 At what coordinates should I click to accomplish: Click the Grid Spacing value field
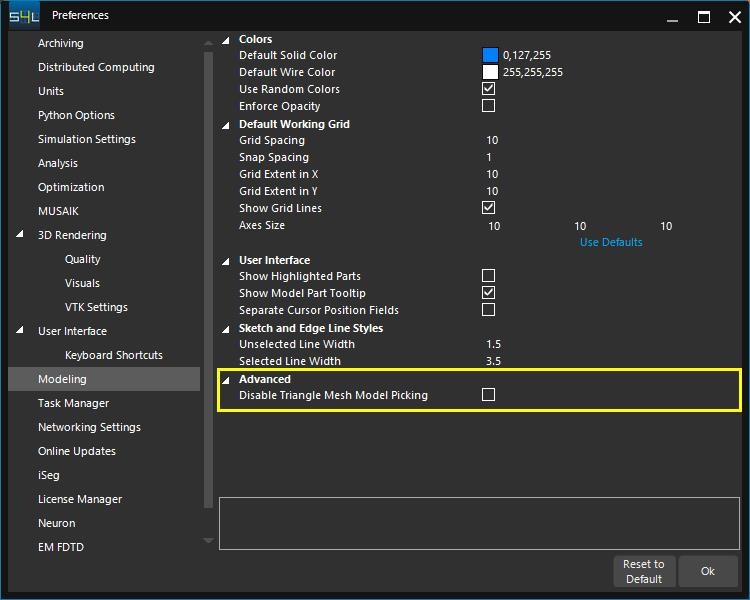coord(492,140)
